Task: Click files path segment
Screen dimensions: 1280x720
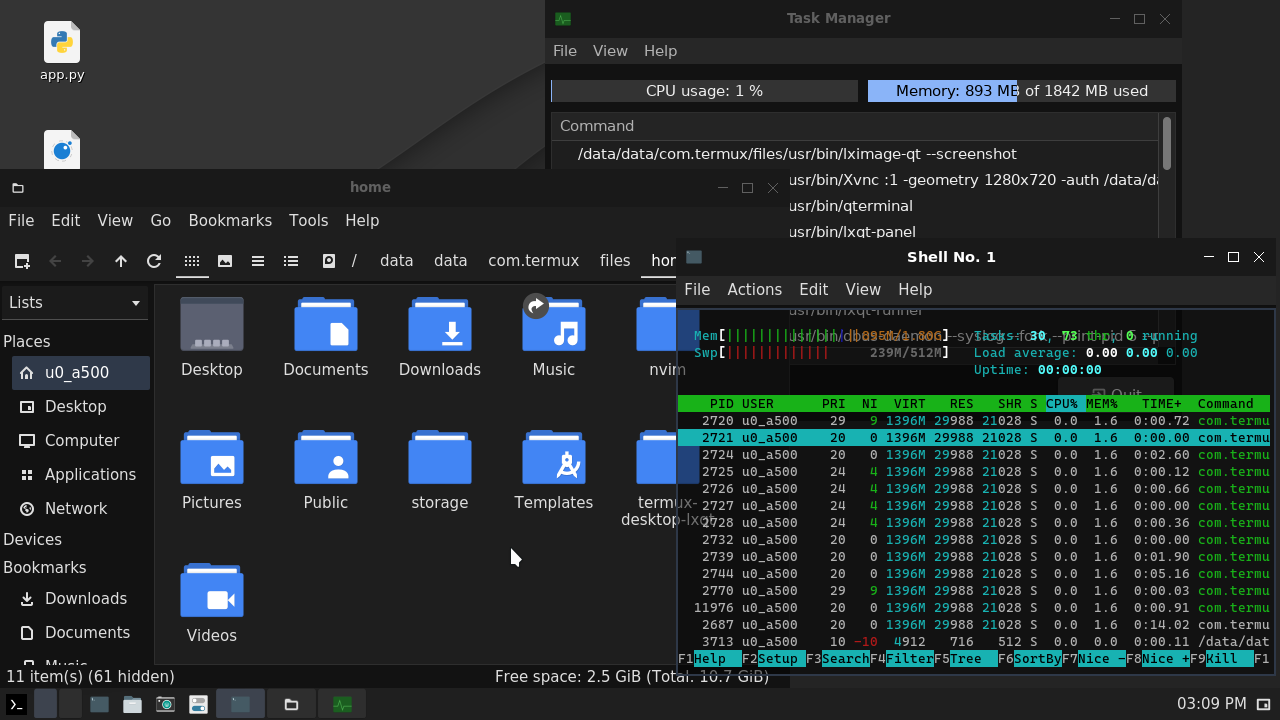Action: click(x=615, y=261)
